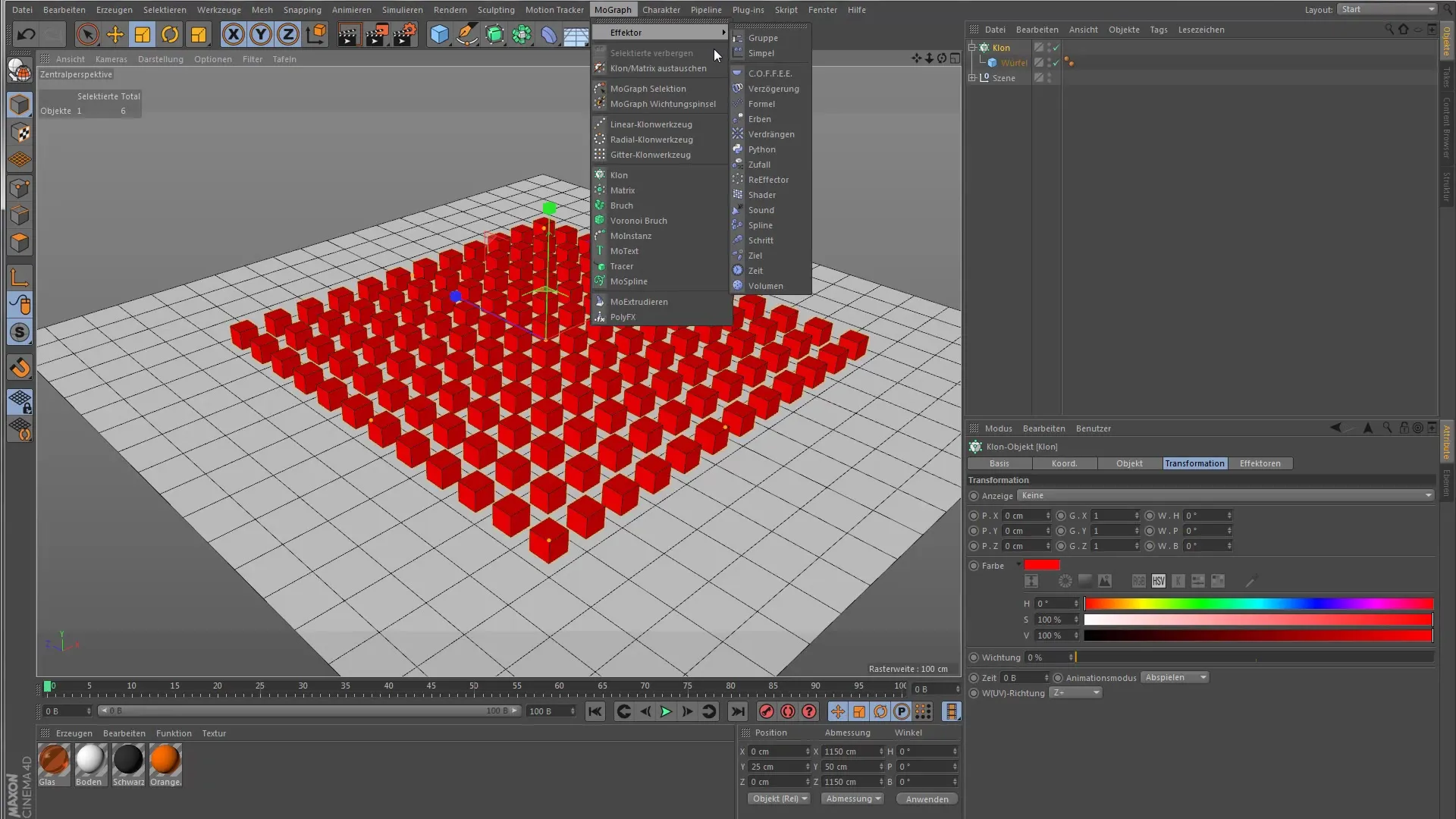The width and height of the screenshot is (1456, 819).
Task: Click the red Farbe color swatch
Action: [x=1042, y=565]
